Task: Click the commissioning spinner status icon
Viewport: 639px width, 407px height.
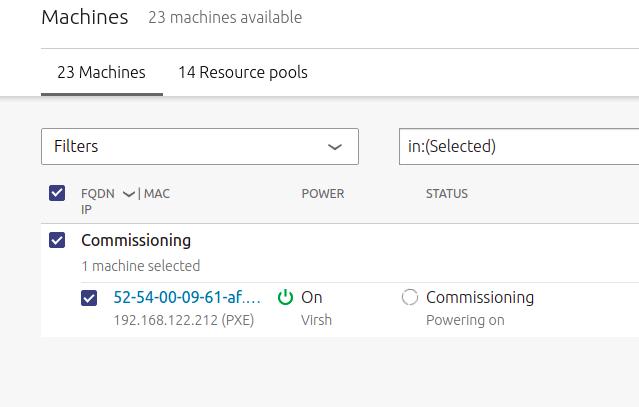Action: 410,297
